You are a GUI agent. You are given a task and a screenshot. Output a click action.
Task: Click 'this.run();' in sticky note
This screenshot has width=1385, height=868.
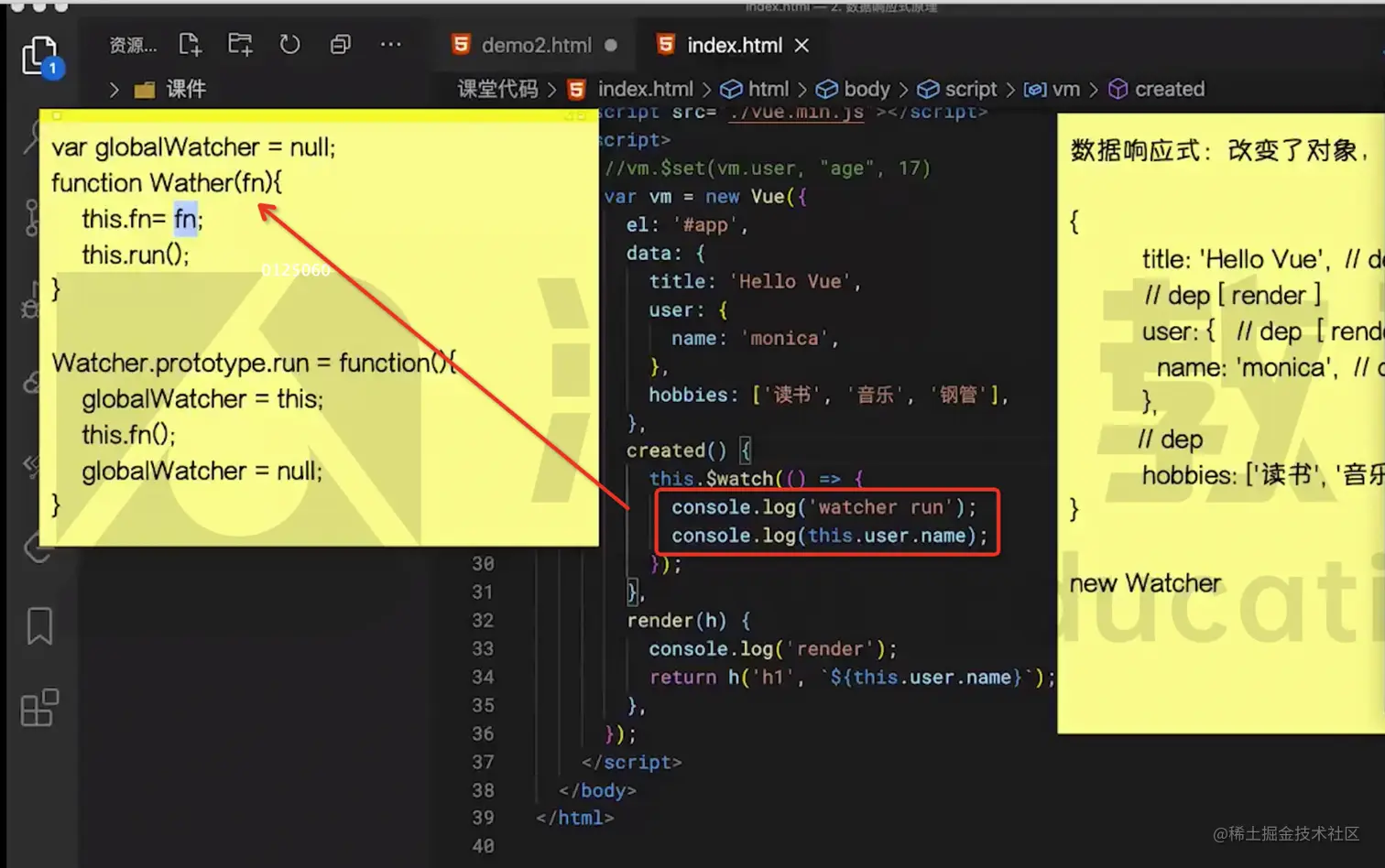click(136, 255)
